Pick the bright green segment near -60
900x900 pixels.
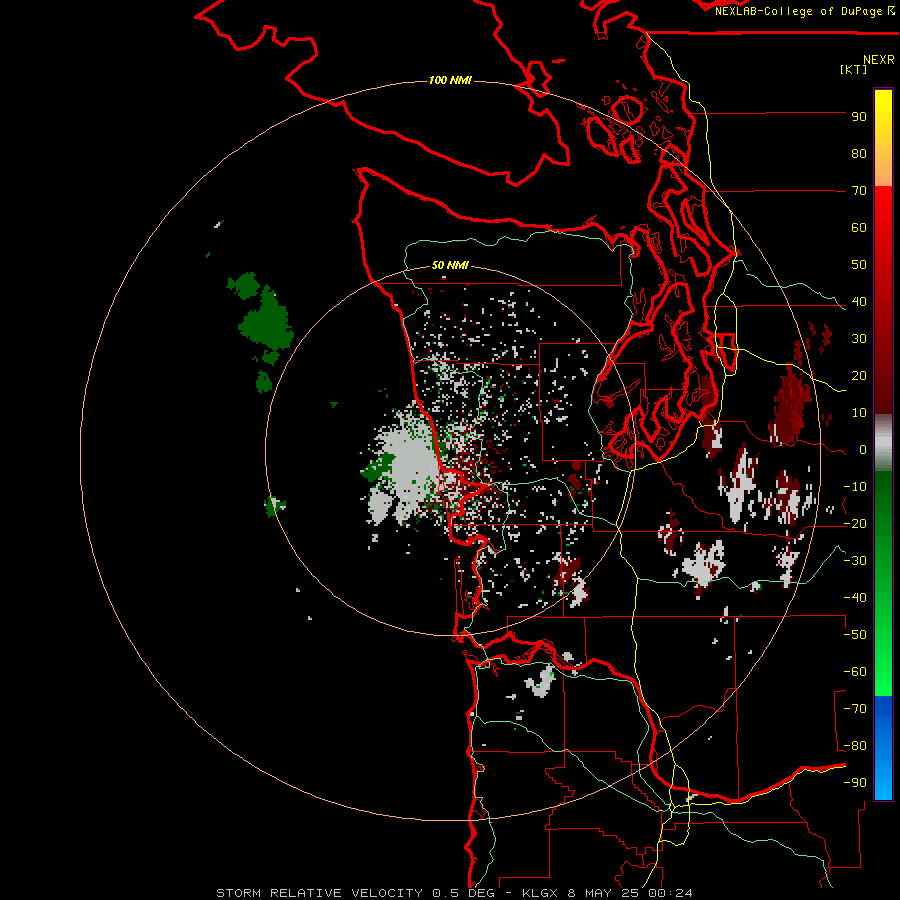click(883, 672)
